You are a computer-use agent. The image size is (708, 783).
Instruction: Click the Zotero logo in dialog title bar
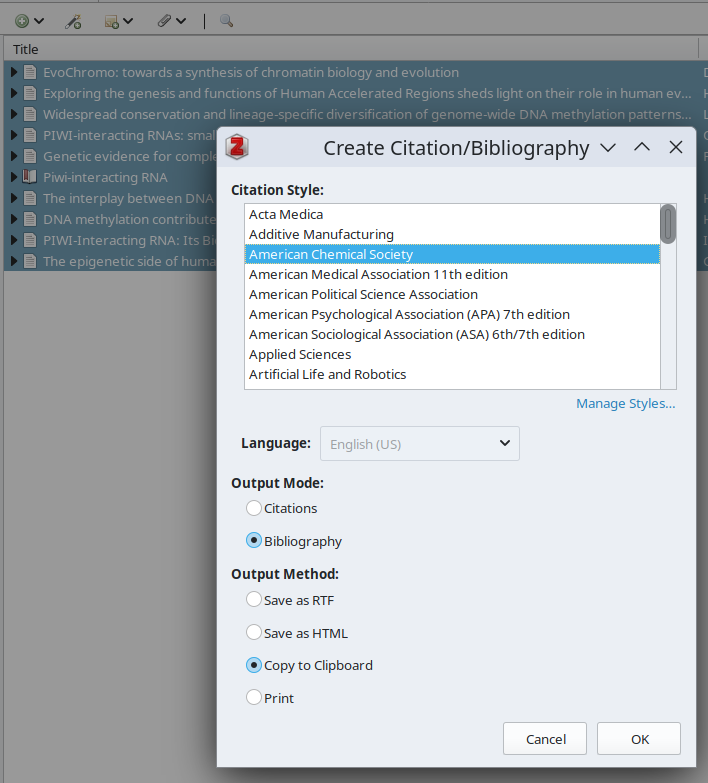237,147
